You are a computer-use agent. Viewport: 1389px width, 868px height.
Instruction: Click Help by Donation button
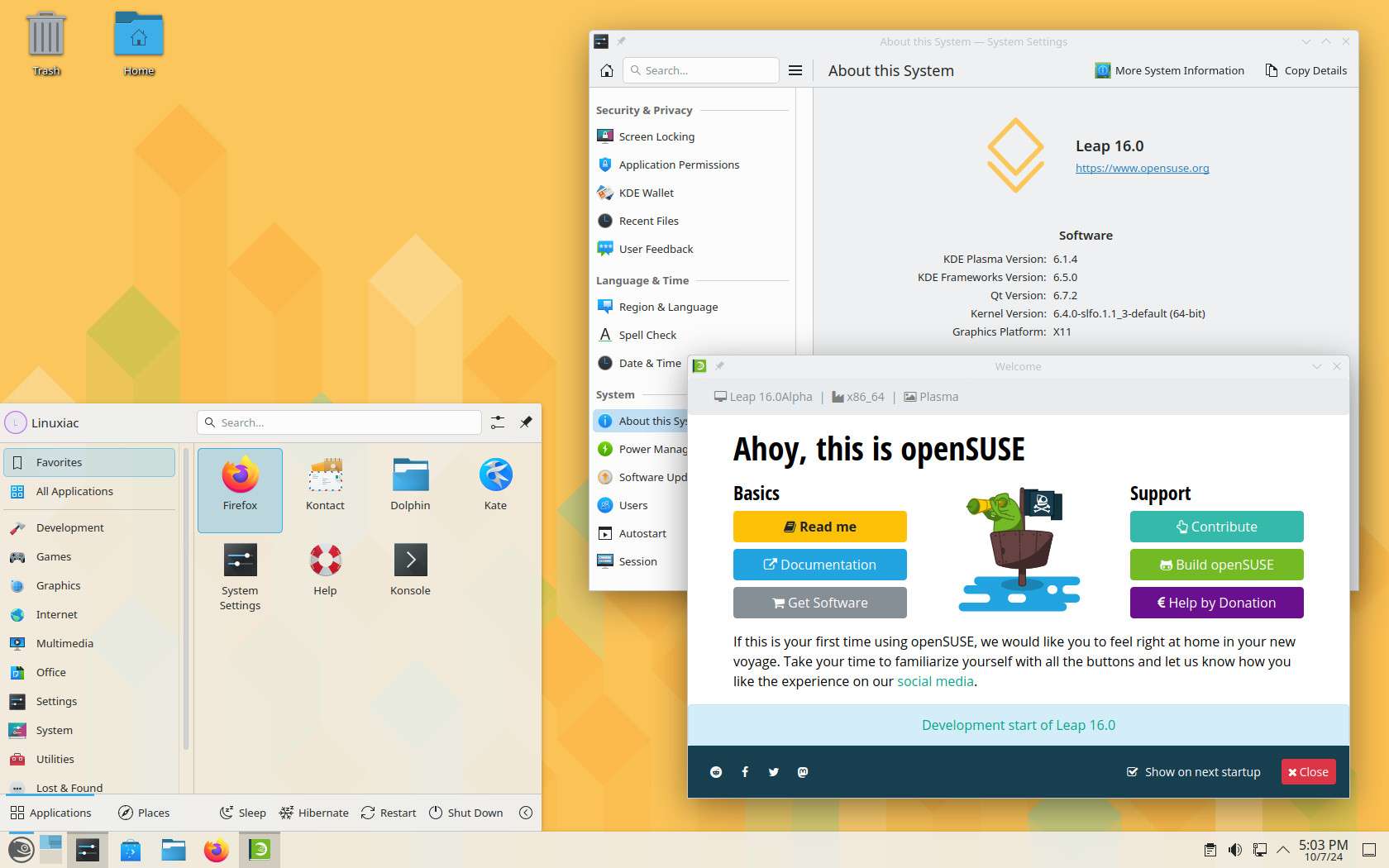1217,603
